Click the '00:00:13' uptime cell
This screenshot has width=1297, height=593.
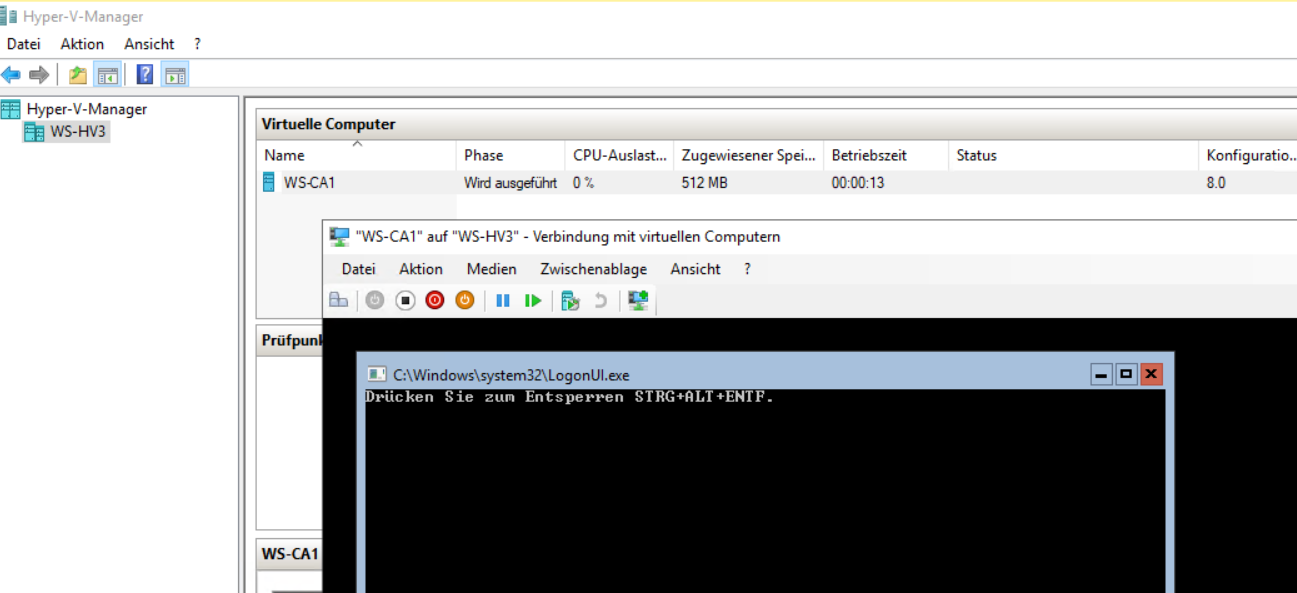(858, 183)
